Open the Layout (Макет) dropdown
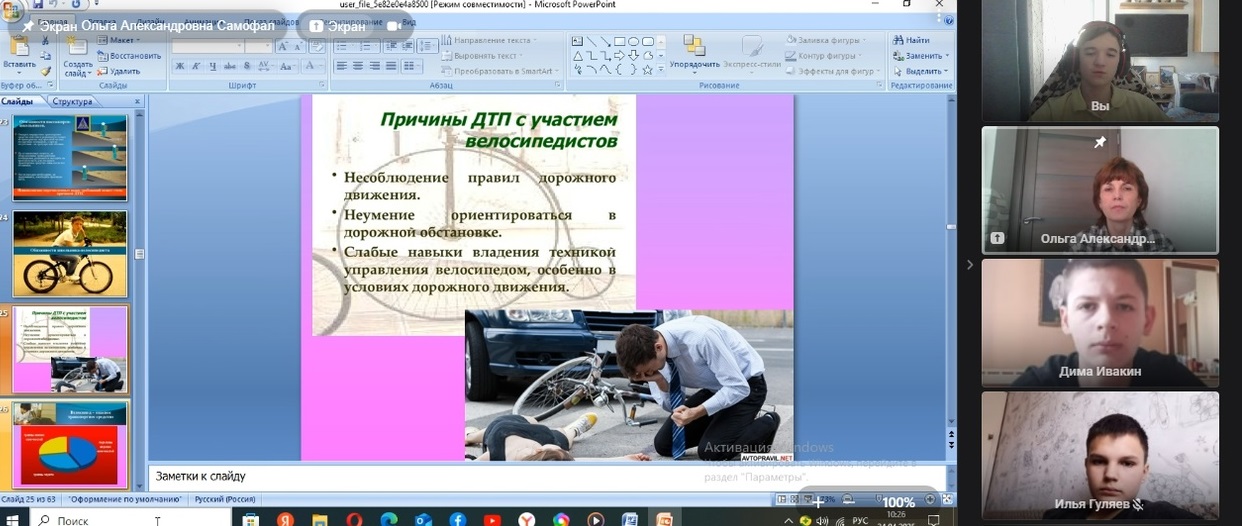The image size is (1242, 526). coord(121,40)
